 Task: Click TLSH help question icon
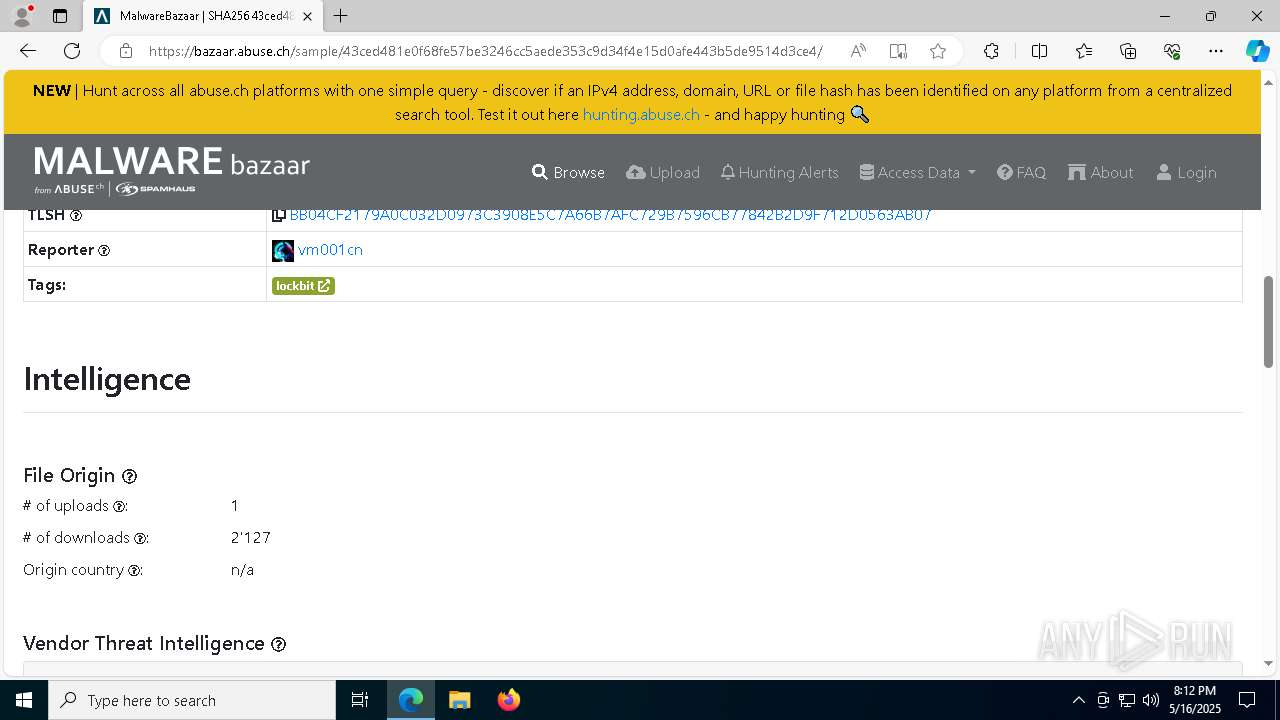pyautogui.click(x=76, y=216)
